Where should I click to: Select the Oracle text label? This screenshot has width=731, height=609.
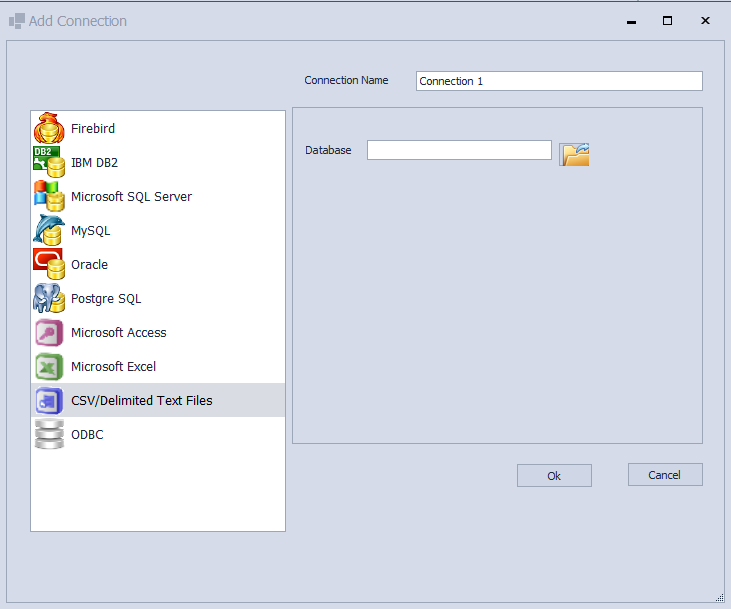89,264
